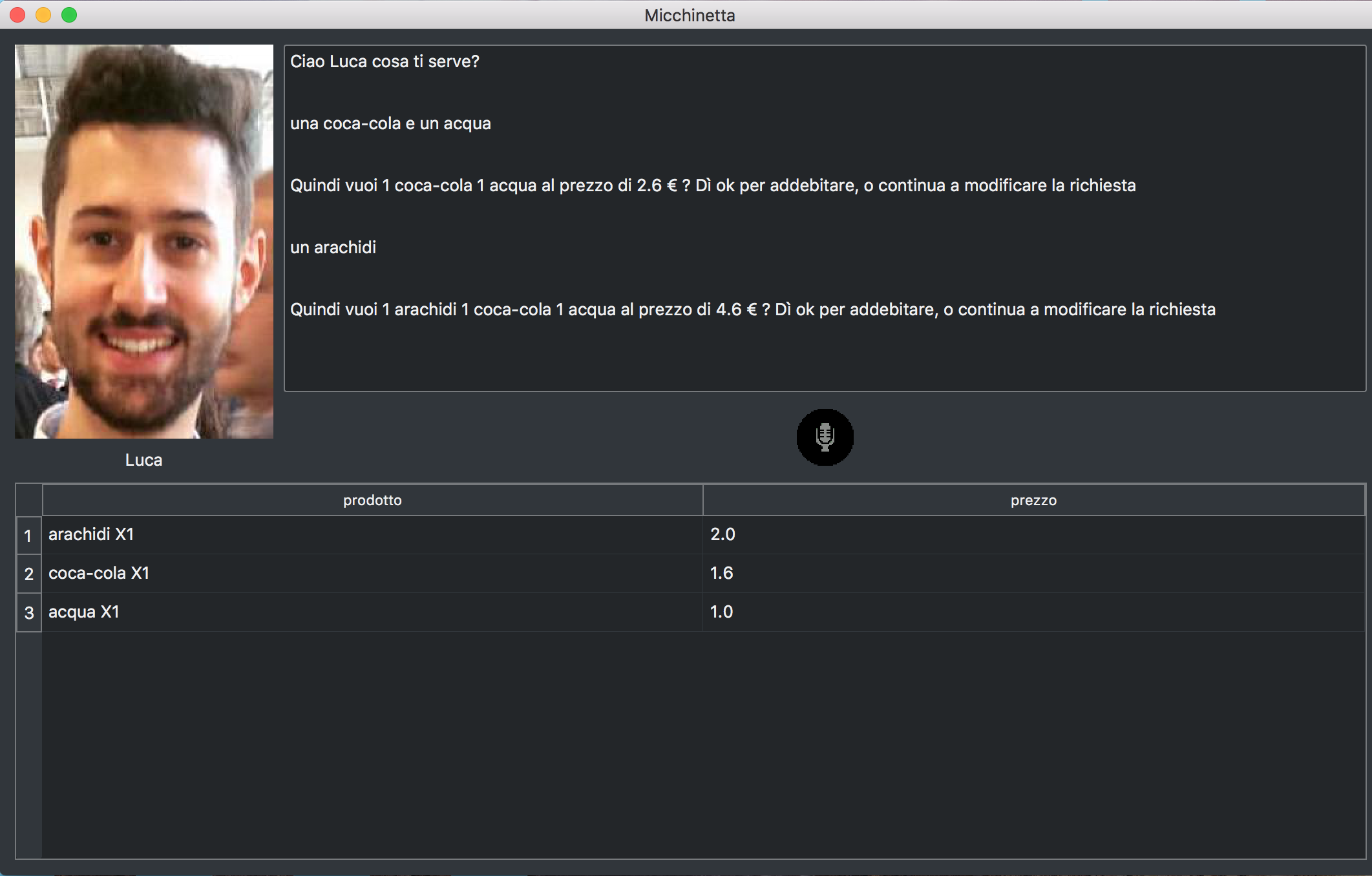Viewport: 1372px width, 876px height.
Task: Select the 'acqua X1' product cell
Action: tap(372, 612)
